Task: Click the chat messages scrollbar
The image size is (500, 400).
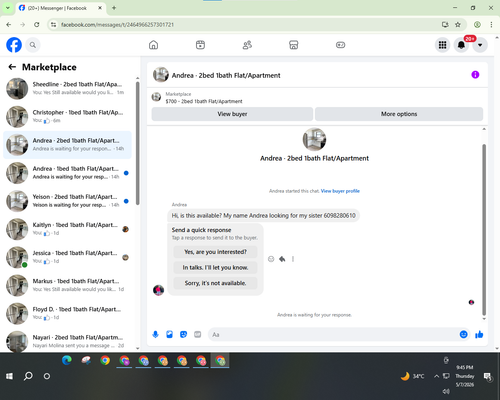Action: click(x=484, y=230)
